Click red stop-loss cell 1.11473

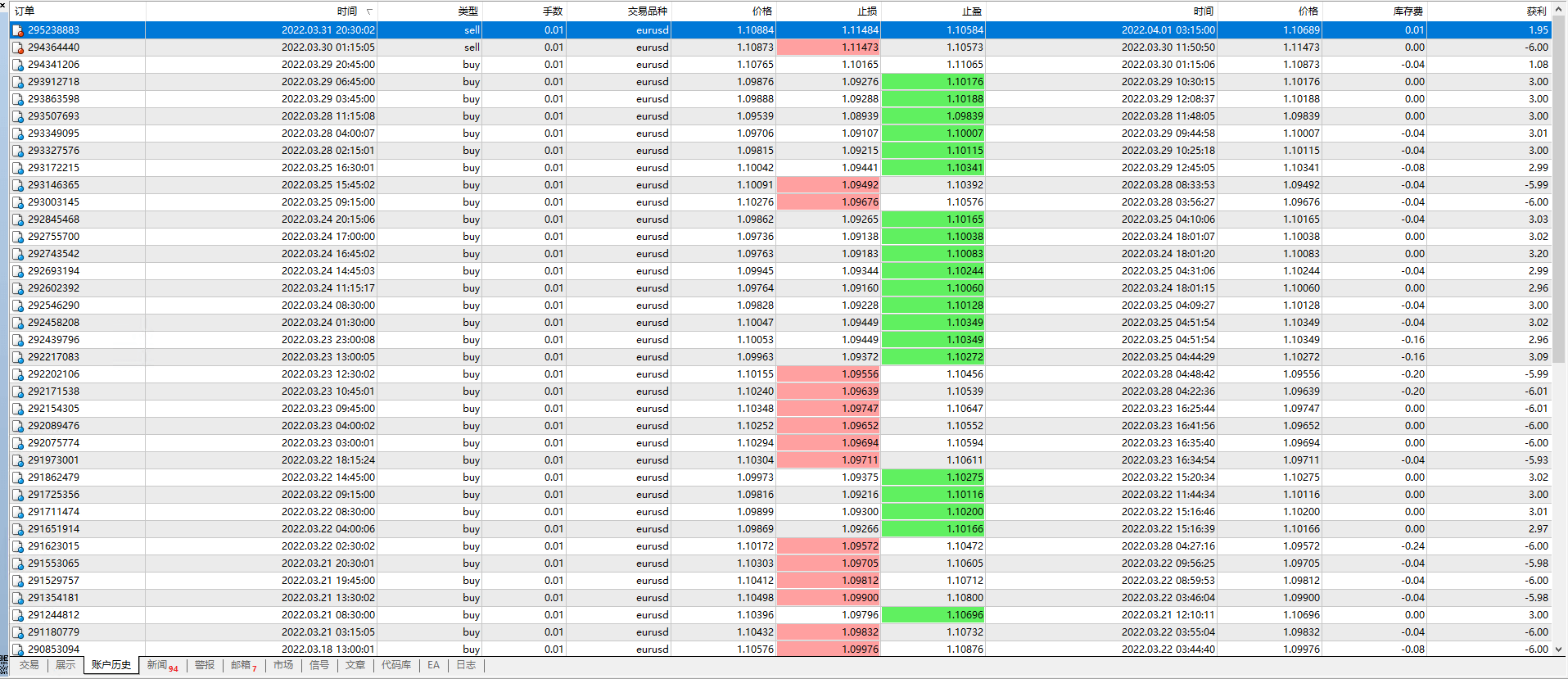click(x=829, y=48)
